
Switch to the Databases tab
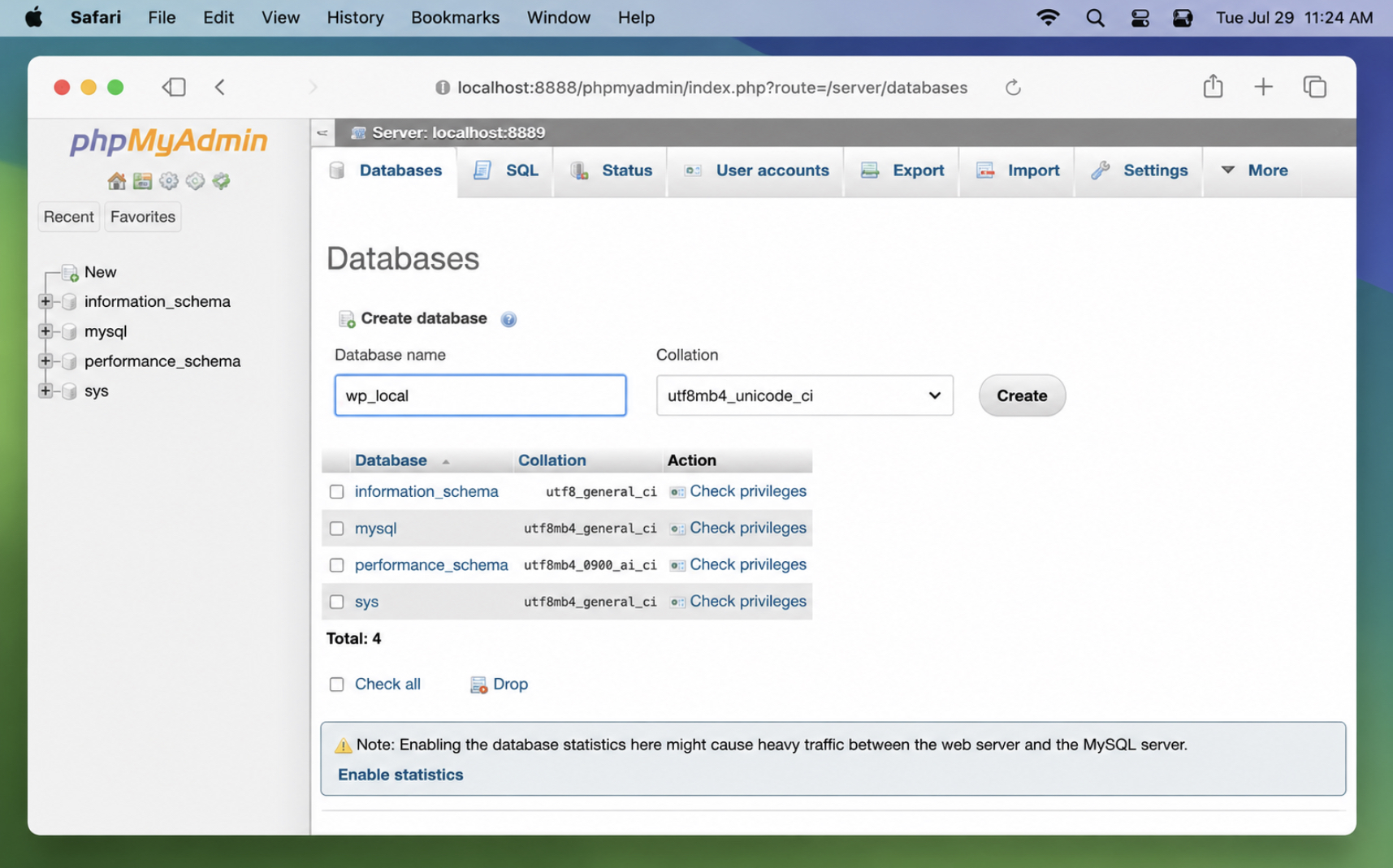point(385,171)
